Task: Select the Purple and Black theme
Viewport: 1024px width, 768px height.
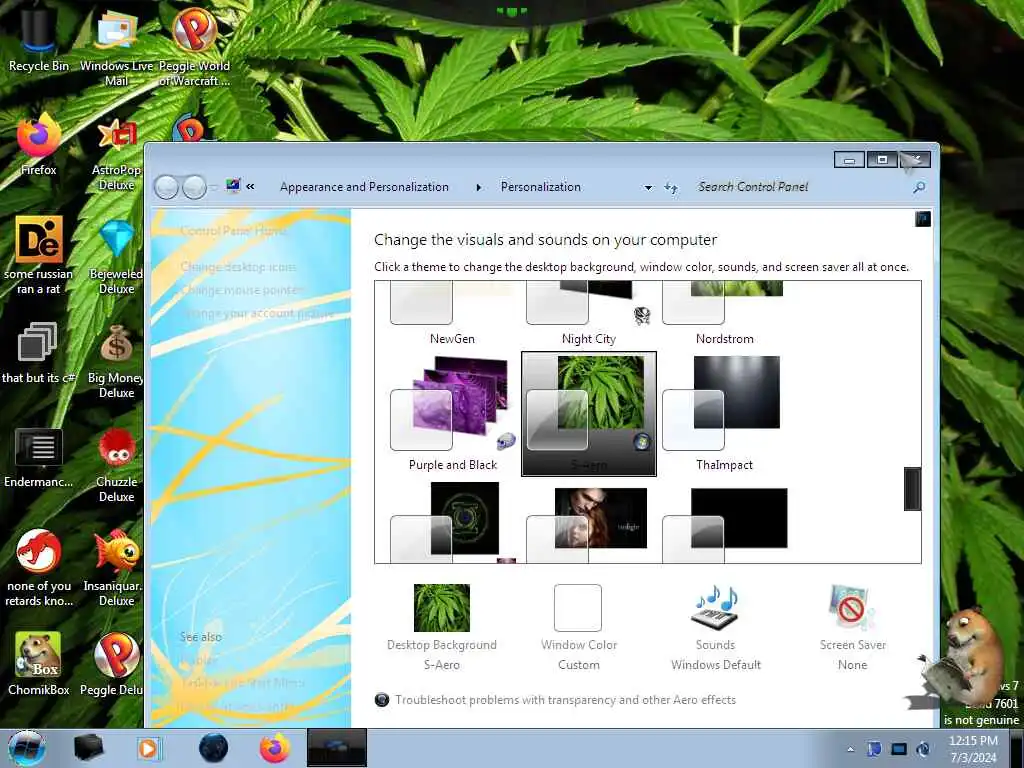Action: (452, 414)
